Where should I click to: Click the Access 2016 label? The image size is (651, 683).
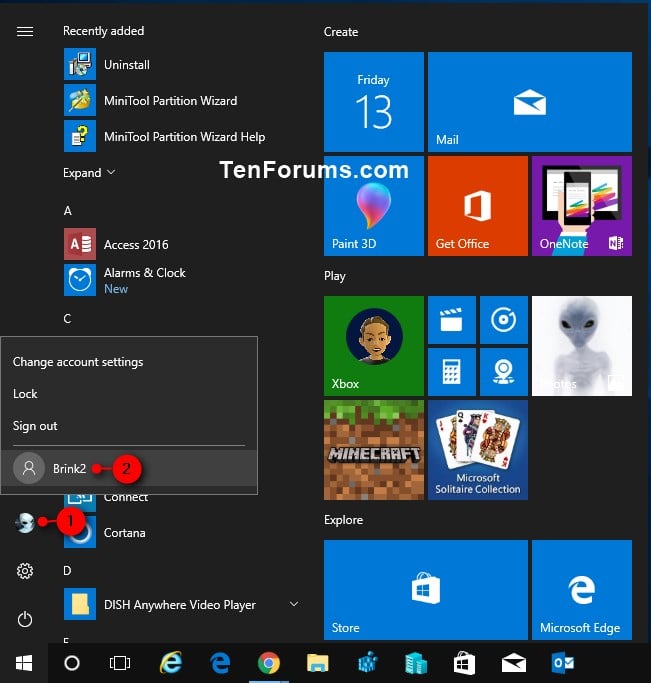[136, 244]
